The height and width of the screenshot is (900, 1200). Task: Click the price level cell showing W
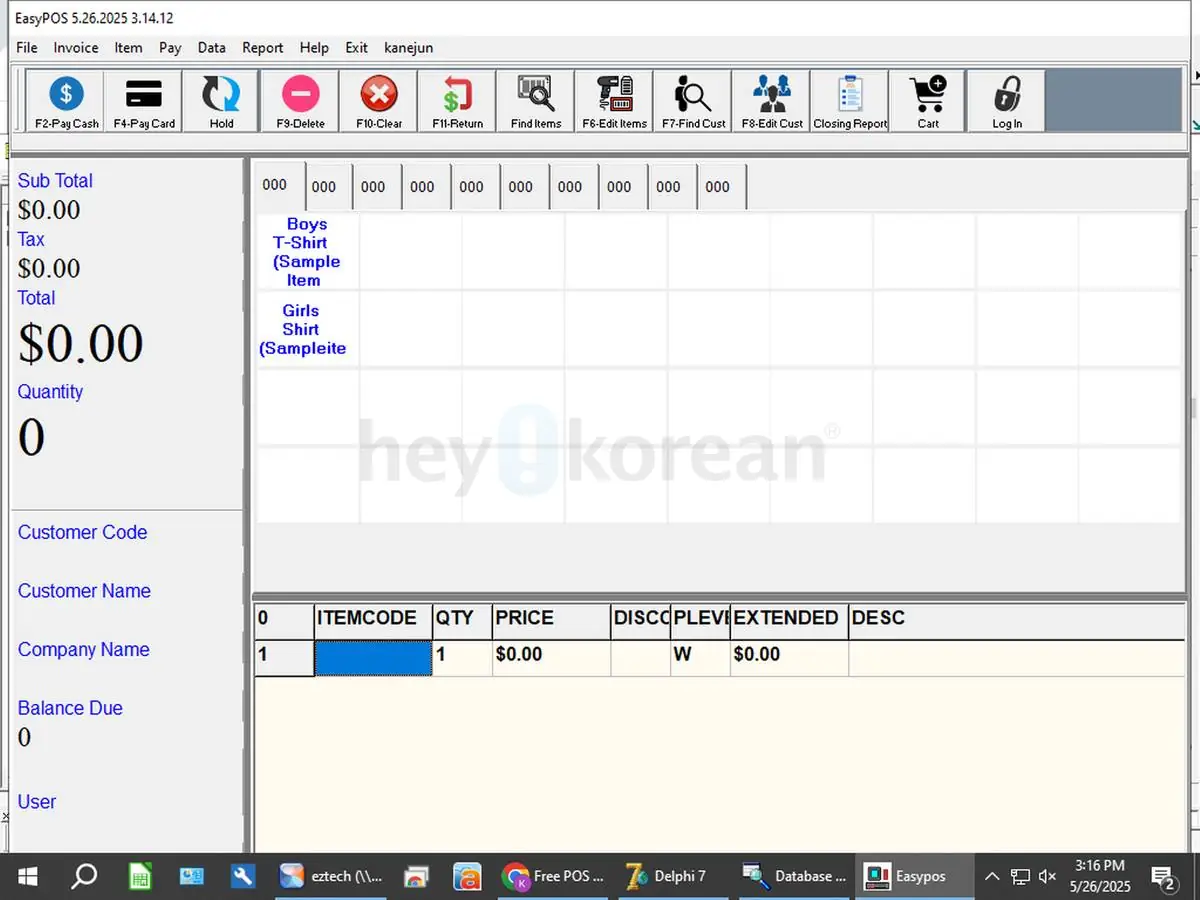[700, 656]
